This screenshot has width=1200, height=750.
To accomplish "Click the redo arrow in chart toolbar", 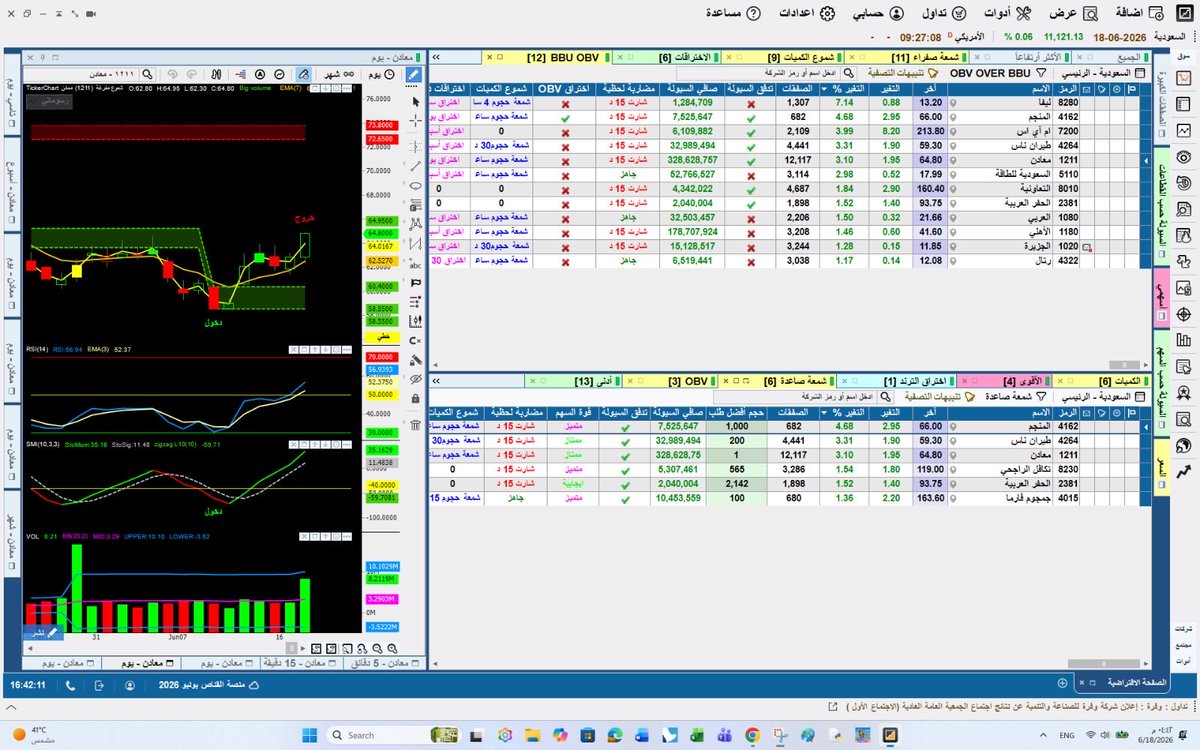I will coord(192,74).
